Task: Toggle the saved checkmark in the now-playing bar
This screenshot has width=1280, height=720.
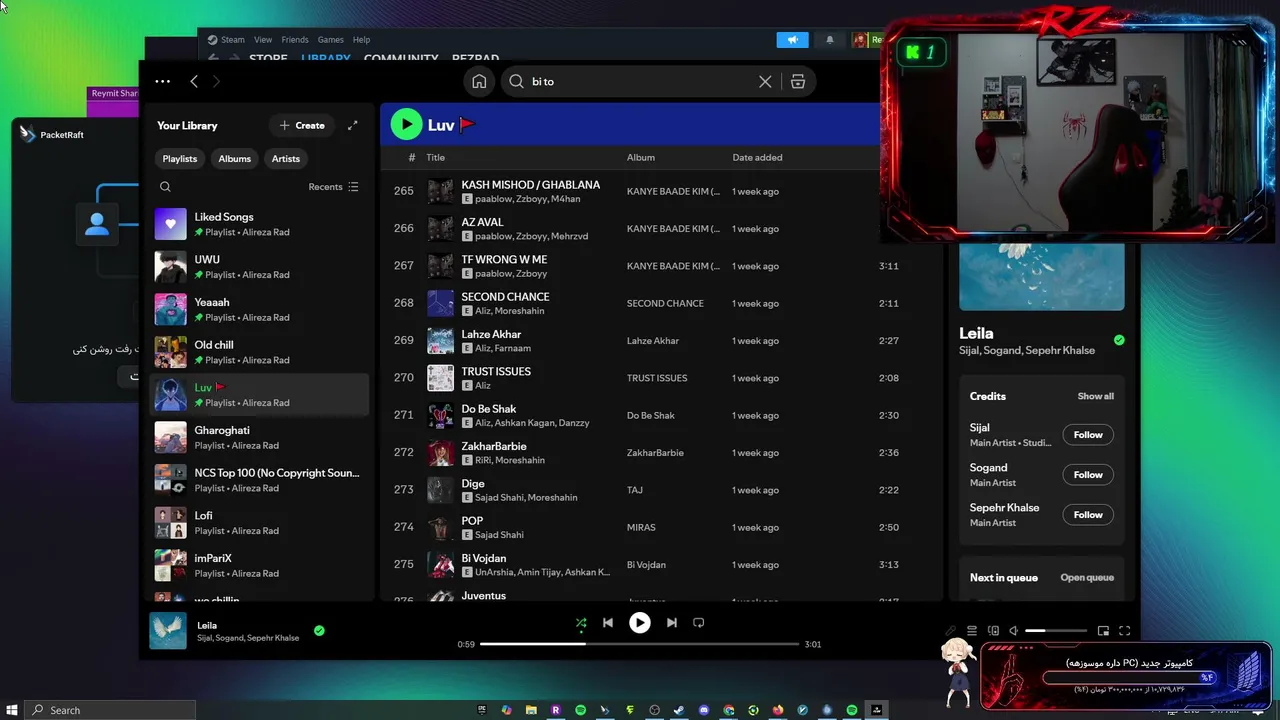Action: point(319,631)
